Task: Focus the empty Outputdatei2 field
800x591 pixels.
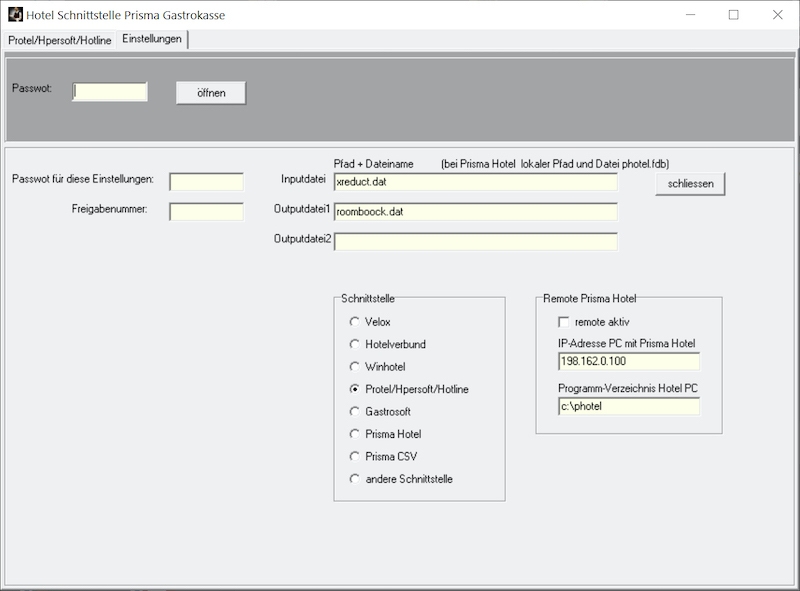Action: click(476, 241)
